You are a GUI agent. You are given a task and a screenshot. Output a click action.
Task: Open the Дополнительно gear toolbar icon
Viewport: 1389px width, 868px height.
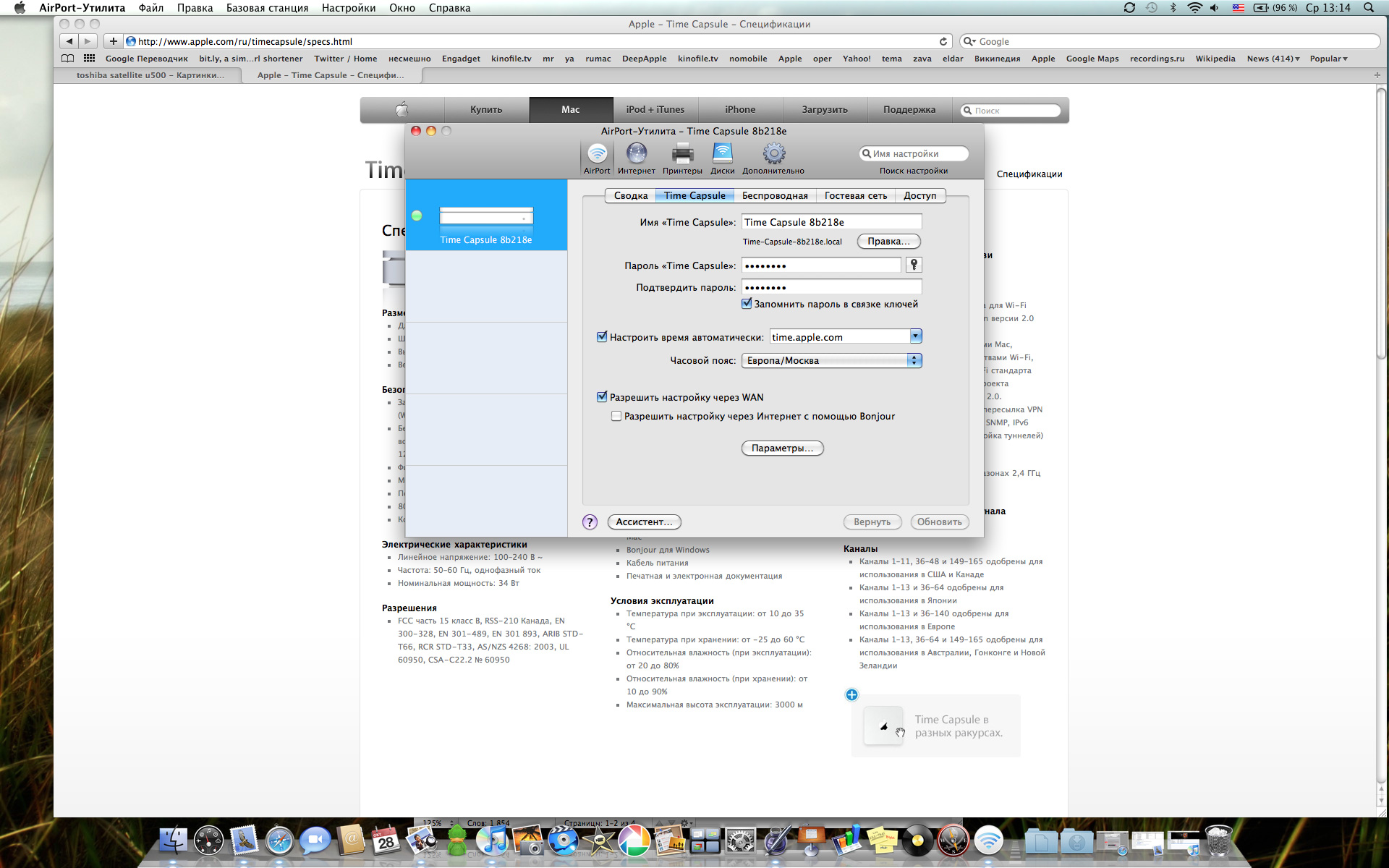click(773, 158)
